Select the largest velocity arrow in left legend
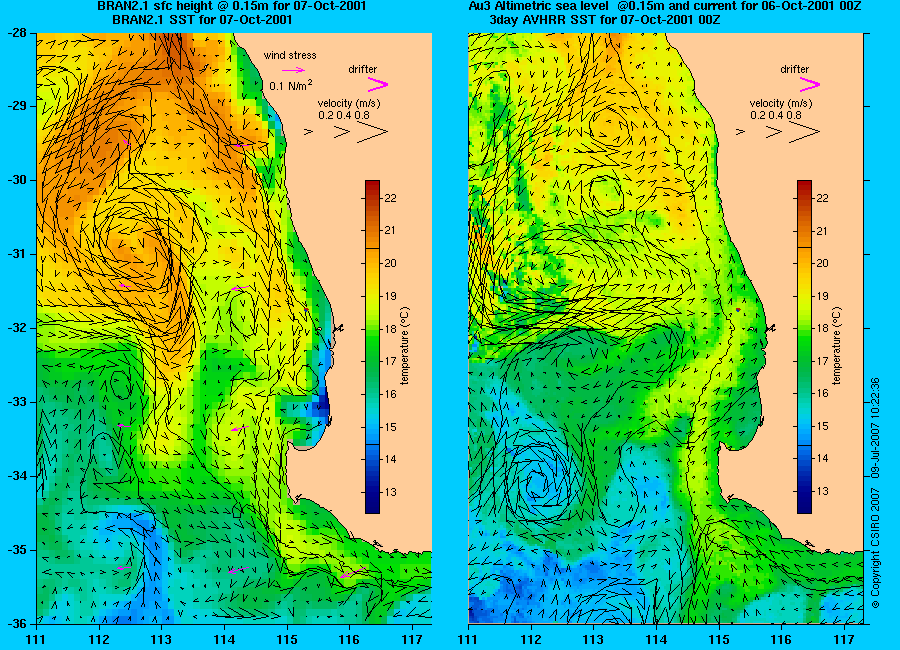Viewport: 900px width, 650px height. coord(373,132)
